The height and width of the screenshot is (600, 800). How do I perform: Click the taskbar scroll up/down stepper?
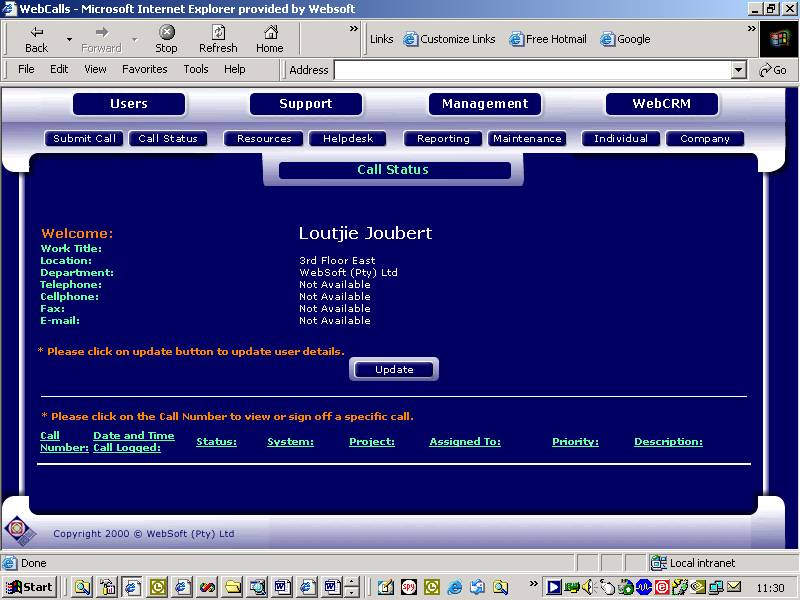(352, 588)
